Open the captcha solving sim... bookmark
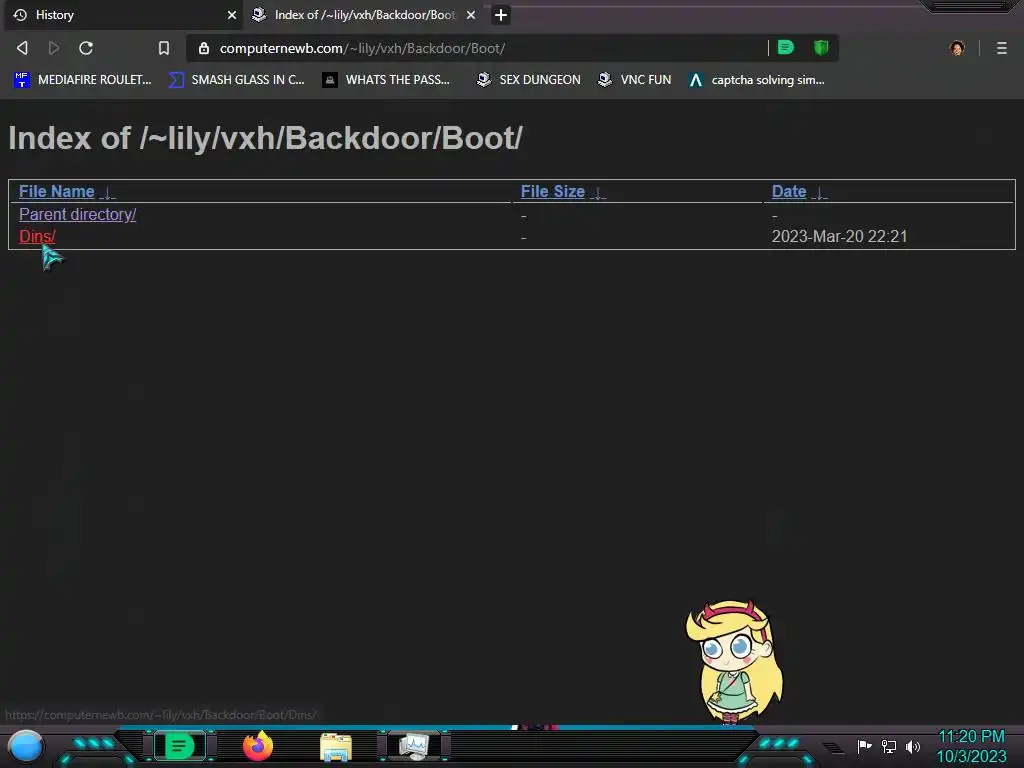 tap(756, 80)
